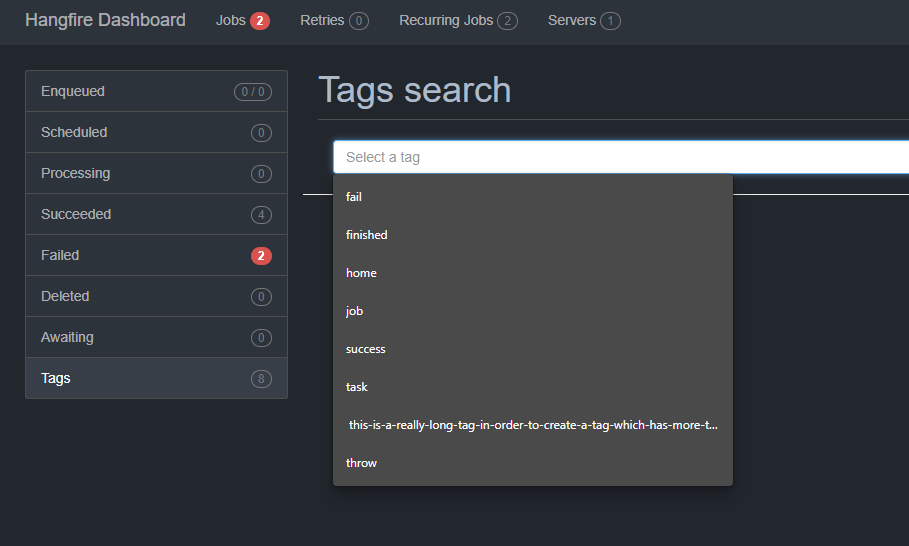Open the Failed jobs list
909x546 pixels.
point(157,256)
